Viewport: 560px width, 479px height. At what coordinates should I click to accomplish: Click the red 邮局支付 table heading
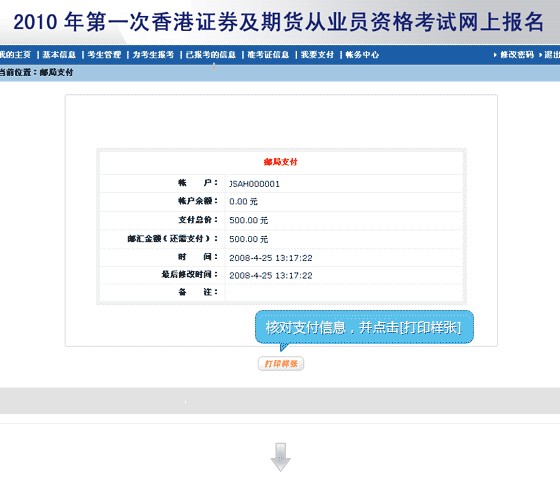coord(280,162)
